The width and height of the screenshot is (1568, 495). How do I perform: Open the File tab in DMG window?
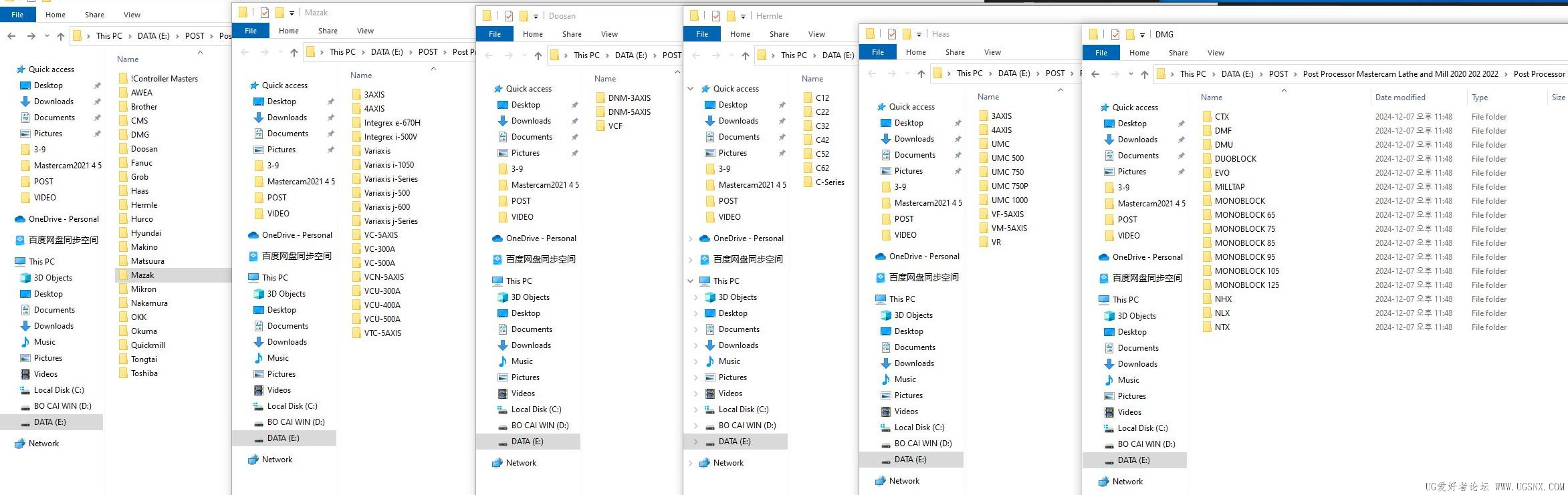point(1101,53)
